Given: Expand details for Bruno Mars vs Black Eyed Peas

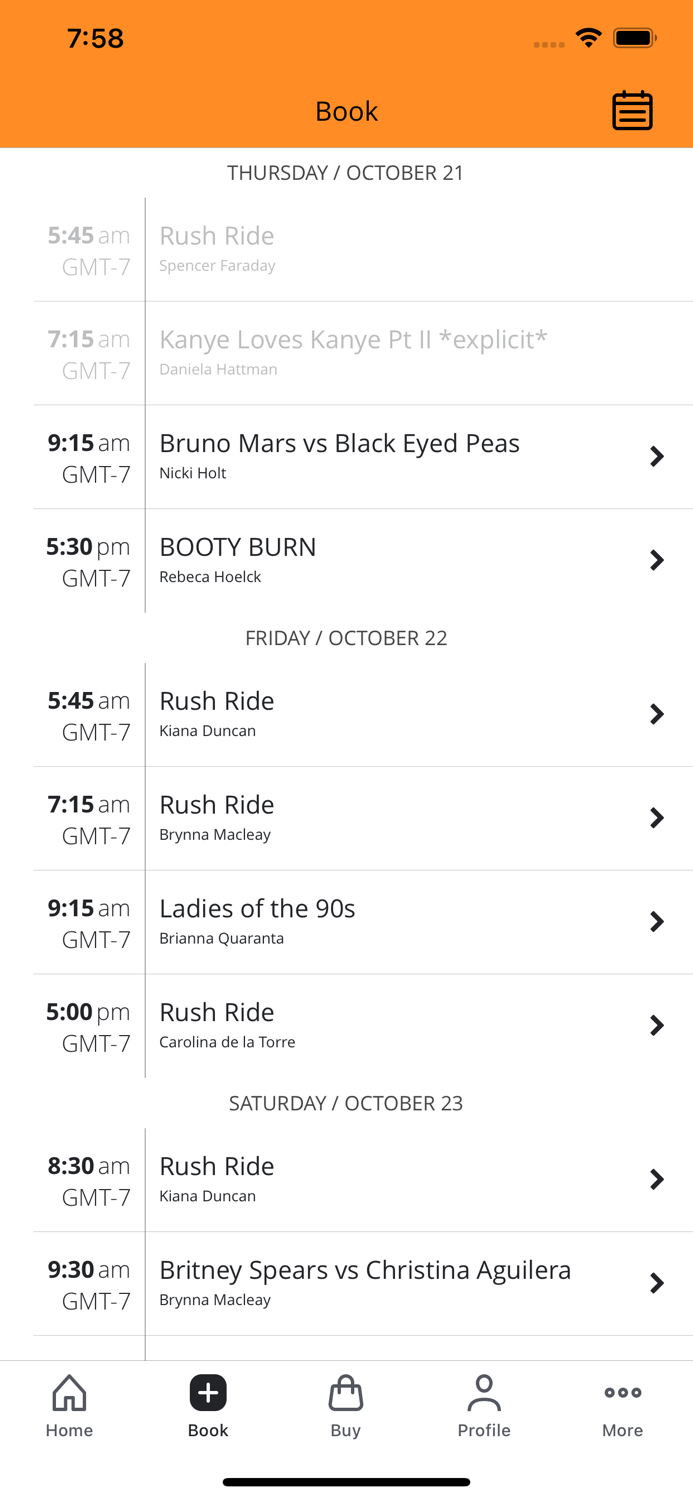Looking at the screenshot, I should 657,456.
